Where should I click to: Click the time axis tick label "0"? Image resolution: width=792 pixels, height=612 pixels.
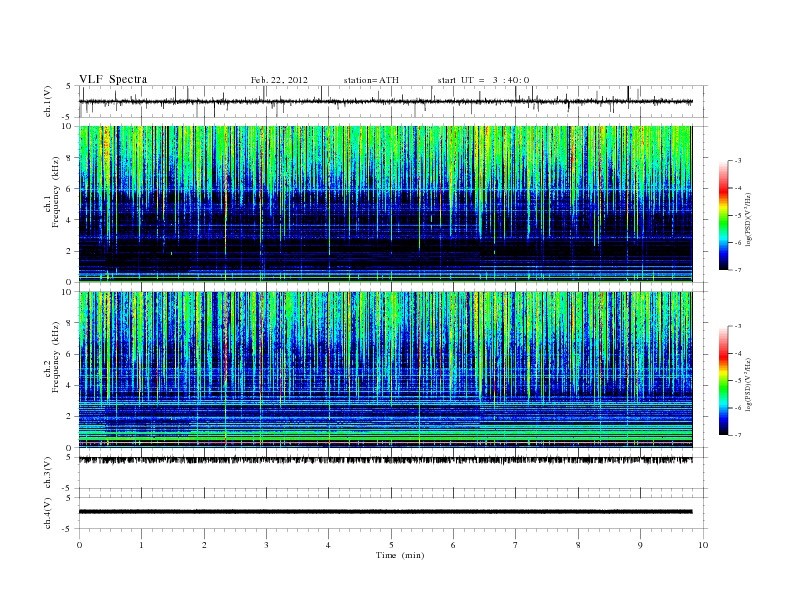pyautogui.click(x=79, y=545)
